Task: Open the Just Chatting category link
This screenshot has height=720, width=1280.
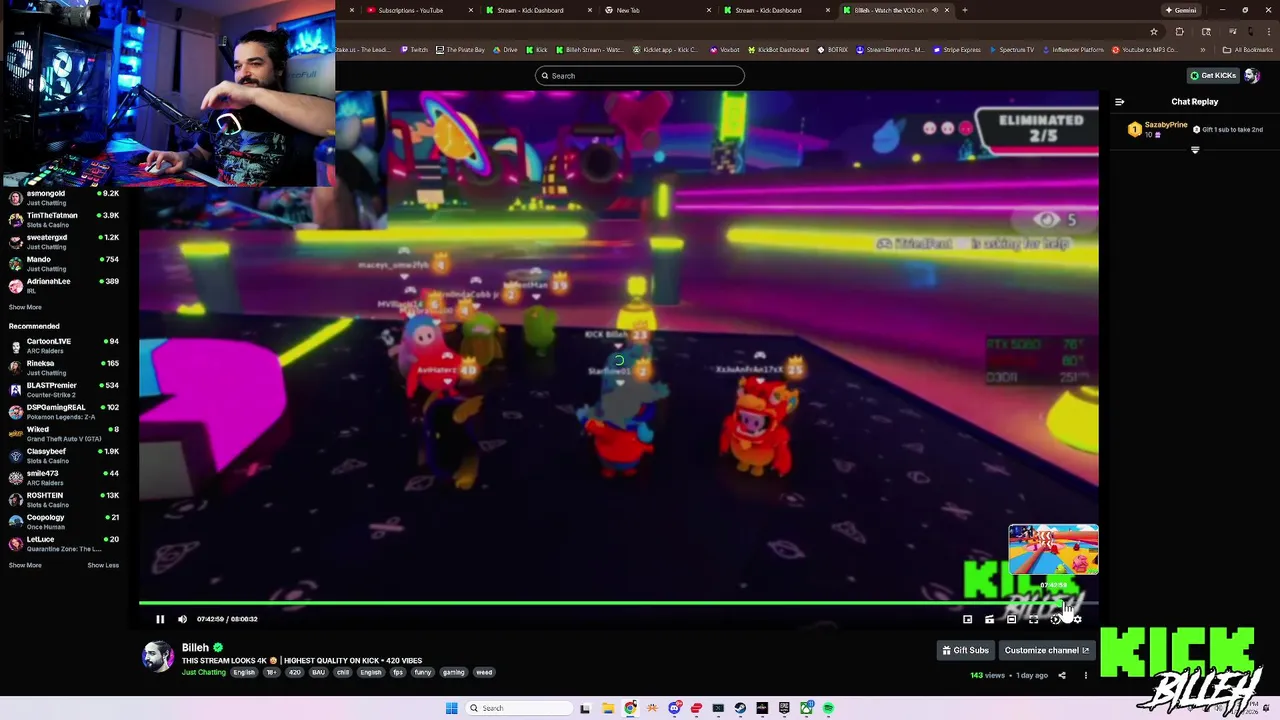Action: tap(204, 672)
